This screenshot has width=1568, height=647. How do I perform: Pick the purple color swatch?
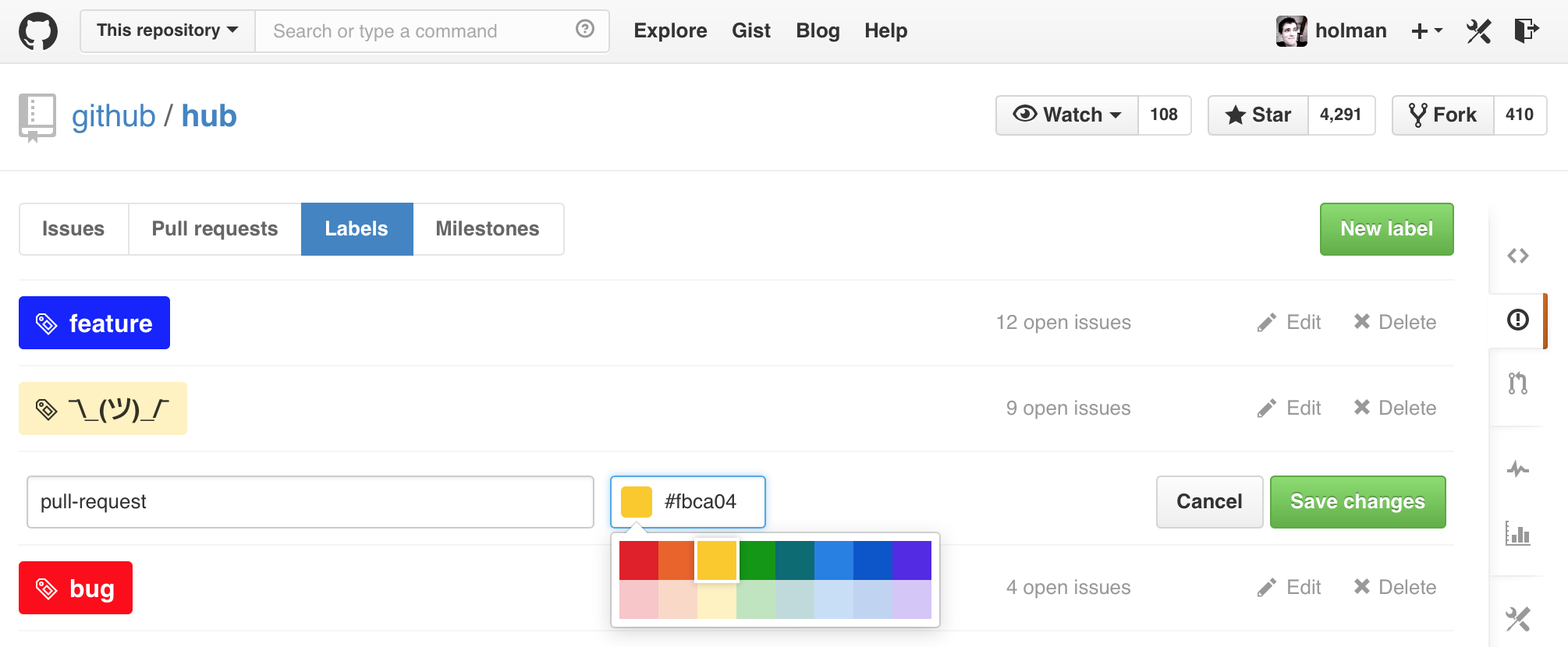(x=912, y=560)
